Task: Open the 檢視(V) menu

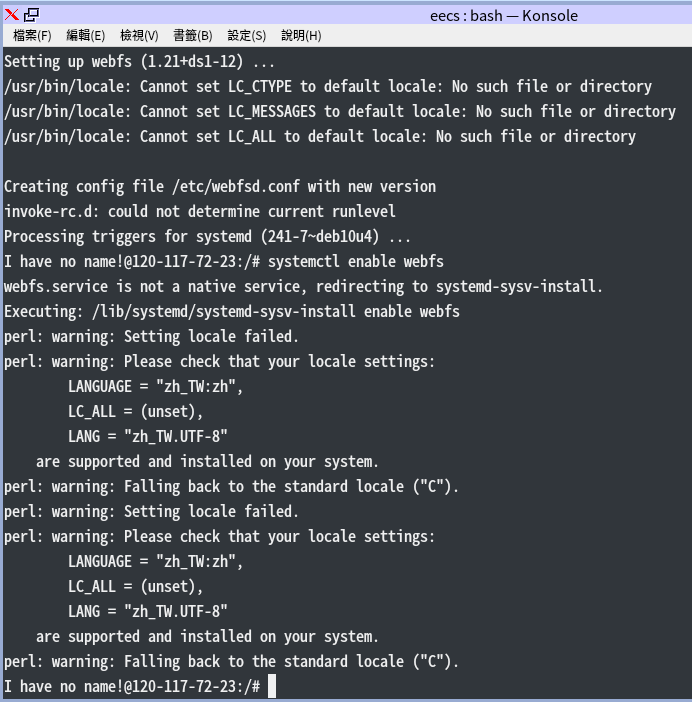Action: 139,36
